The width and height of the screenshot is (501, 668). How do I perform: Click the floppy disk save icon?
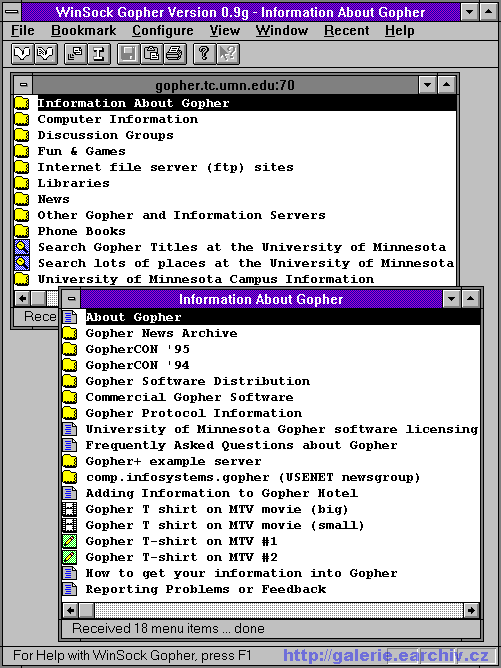(x=128, y=54)
